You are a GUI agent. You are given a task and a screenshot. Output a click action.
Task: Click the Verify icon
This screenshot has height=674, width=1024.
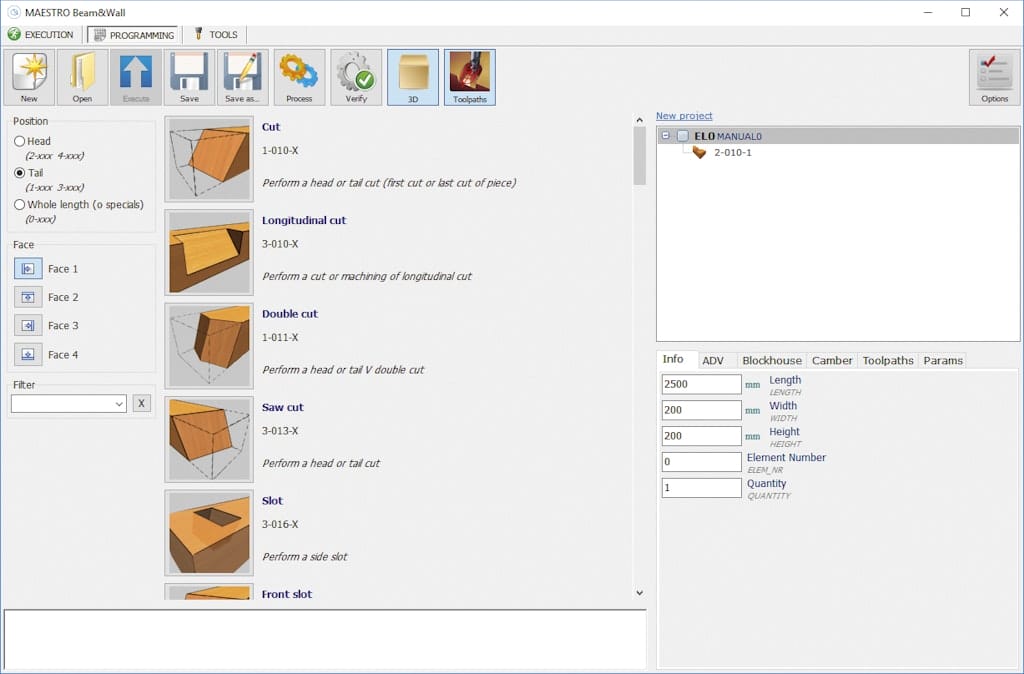point(356,77)
